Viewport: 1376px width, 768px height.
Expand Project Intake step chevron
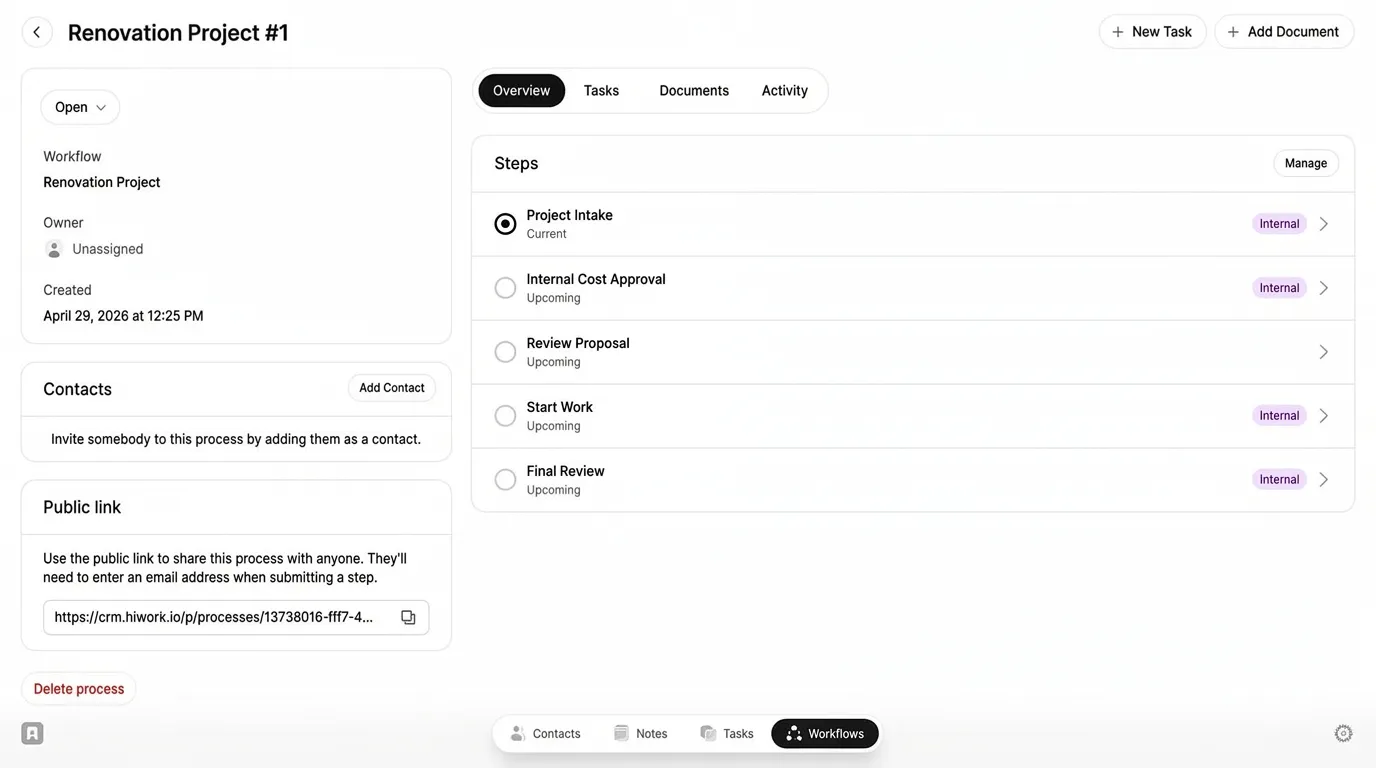coord(1323,224)
